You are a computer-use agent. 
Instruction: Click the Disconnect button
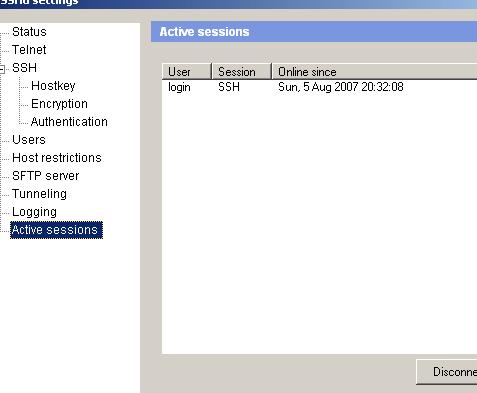click(x=447, y=372)
